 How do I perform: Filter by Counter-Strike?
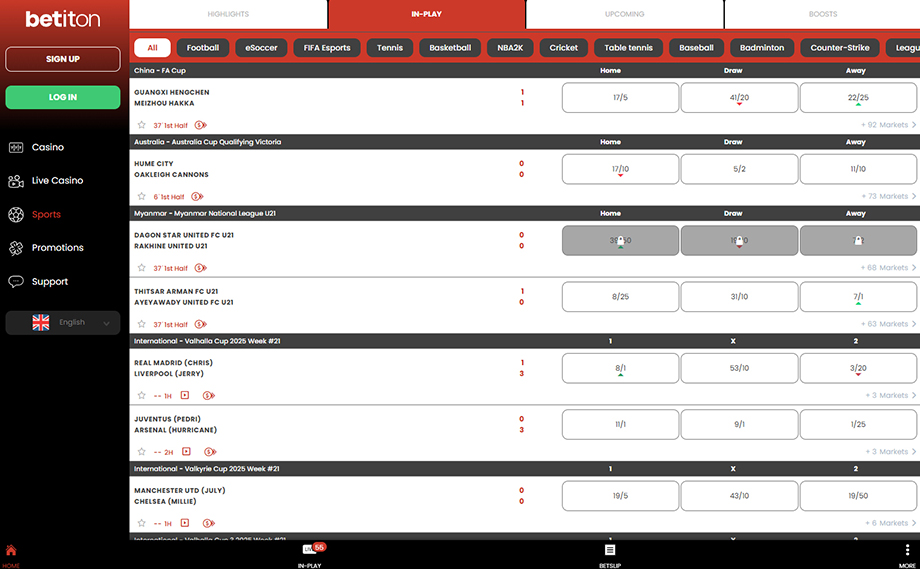coord(840,48)
